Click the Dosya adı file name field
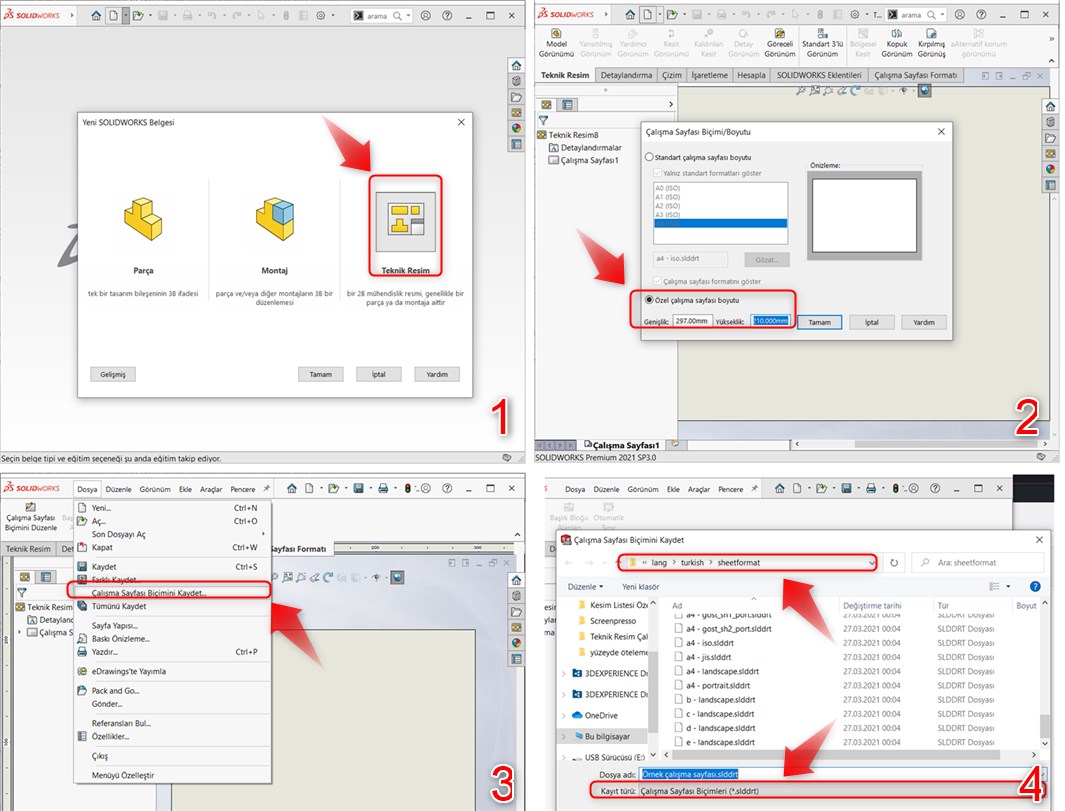The width and height of the screenshot is (1065, 811). (x=841, y=774)
